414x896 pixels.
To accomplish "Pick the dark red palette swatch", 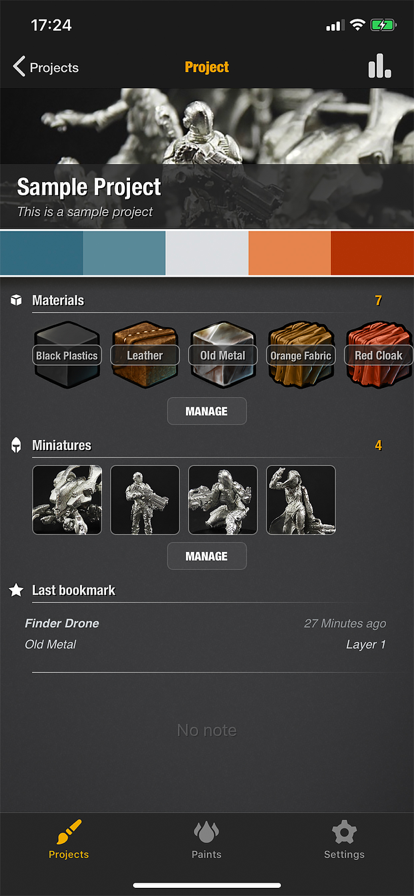I will pyautogui.click(x=372, y=254).
